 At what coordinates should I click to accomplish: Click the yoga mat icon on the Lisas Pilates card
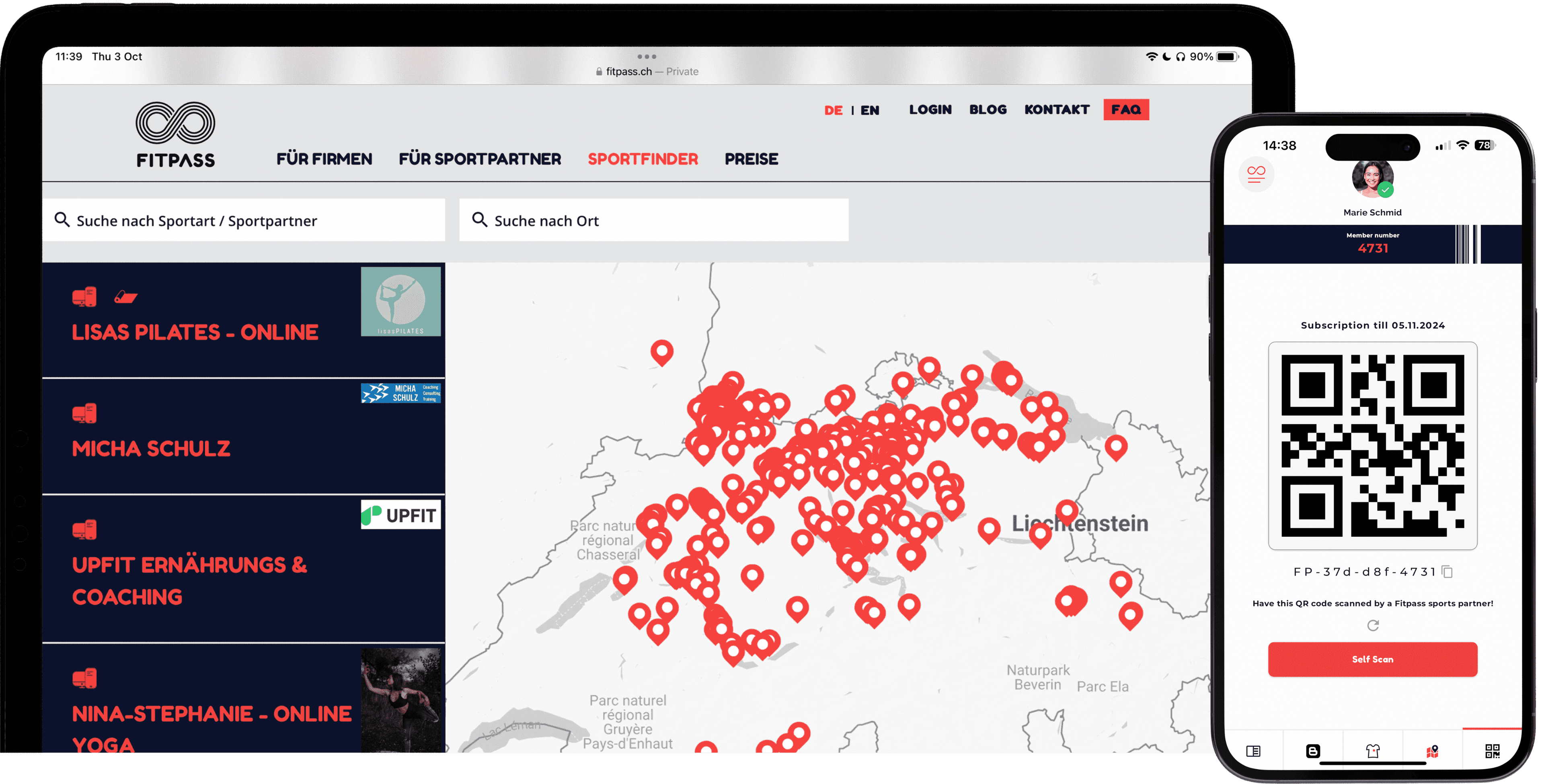(x=126, y=297)
